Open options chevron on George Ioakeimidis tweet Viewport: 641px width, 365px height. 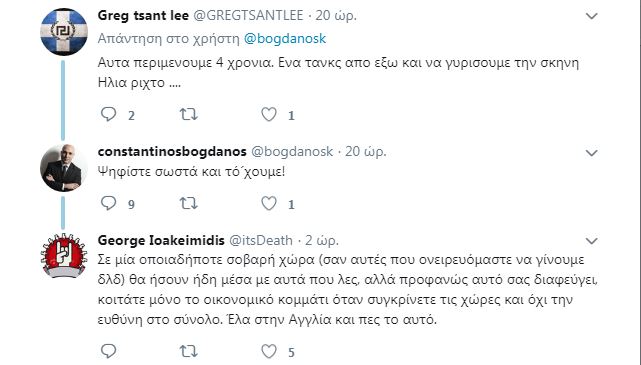pyautogui.click(x=592, y=241)
